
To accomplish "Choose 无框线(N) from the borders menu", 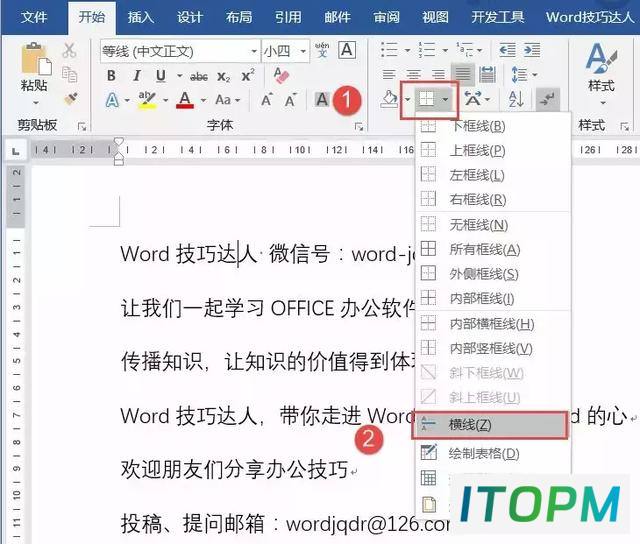I will pyautogui.click(x=493, y=224).
